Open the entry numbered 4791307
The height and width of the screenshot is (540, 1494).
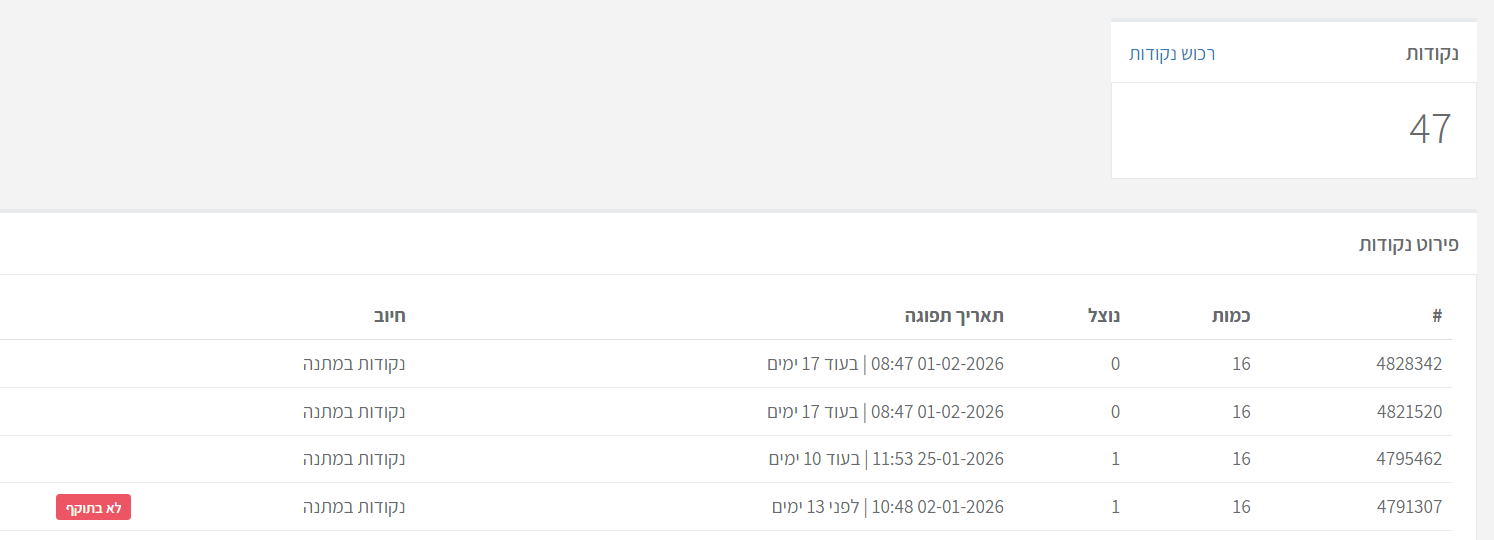point(1409,507)
